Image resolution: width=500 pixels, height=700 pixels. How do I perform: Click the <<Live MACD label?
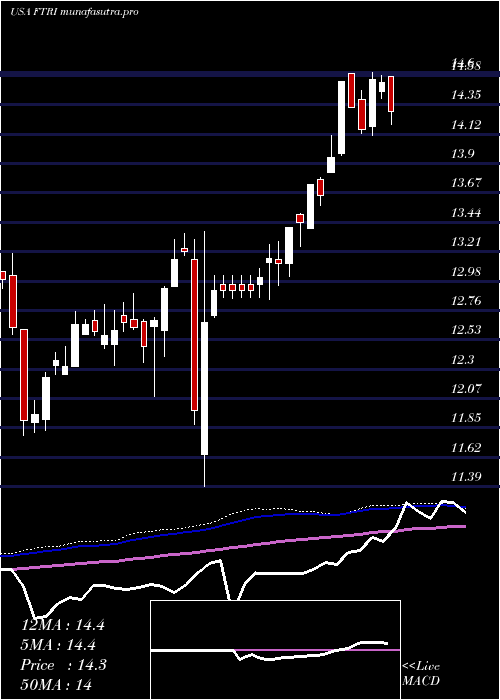pyautogui.click(x=421, y=674)
